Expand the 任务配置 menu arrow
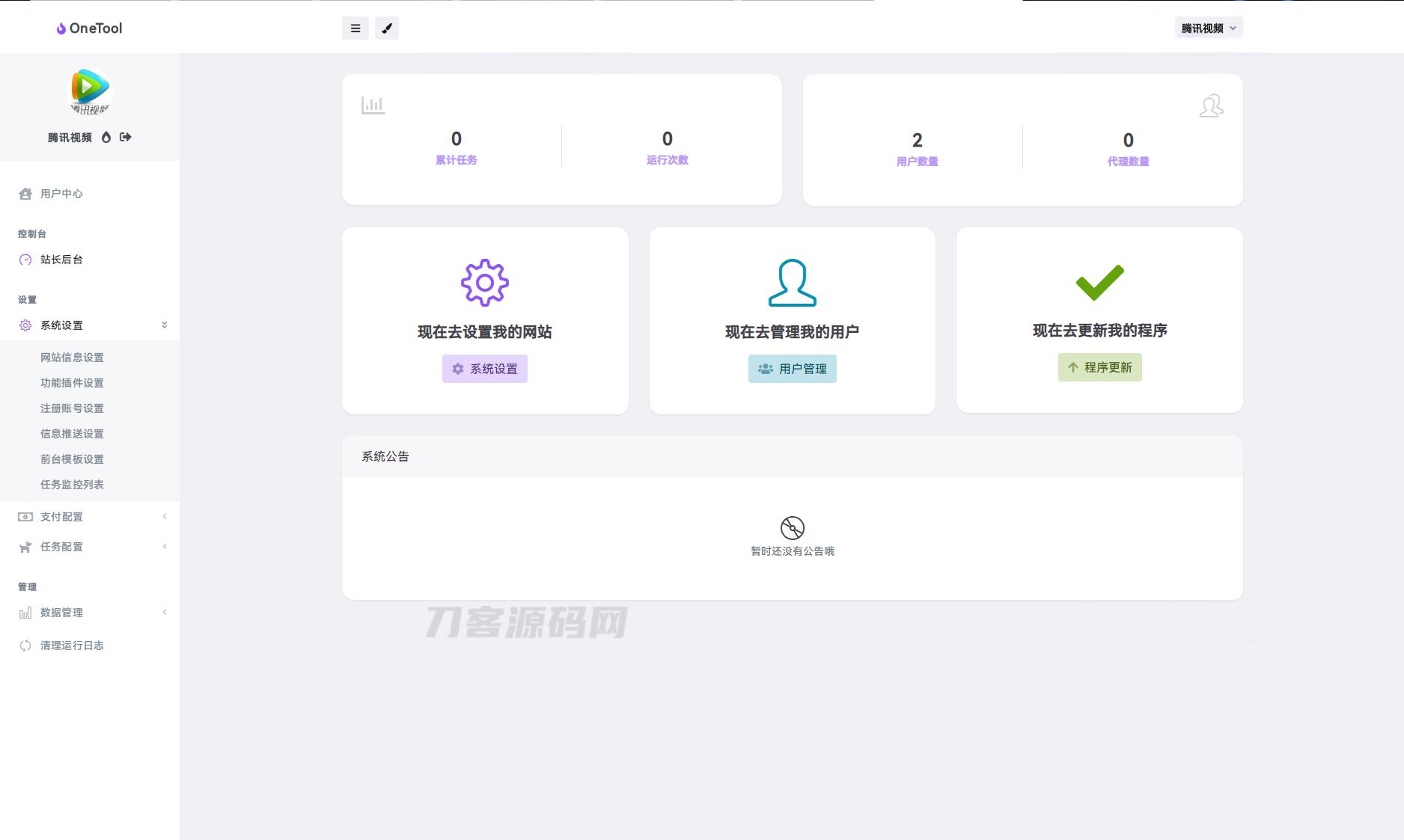This screenshot has width=1404, height=840. pyautogui.click(x=165, y=547)
